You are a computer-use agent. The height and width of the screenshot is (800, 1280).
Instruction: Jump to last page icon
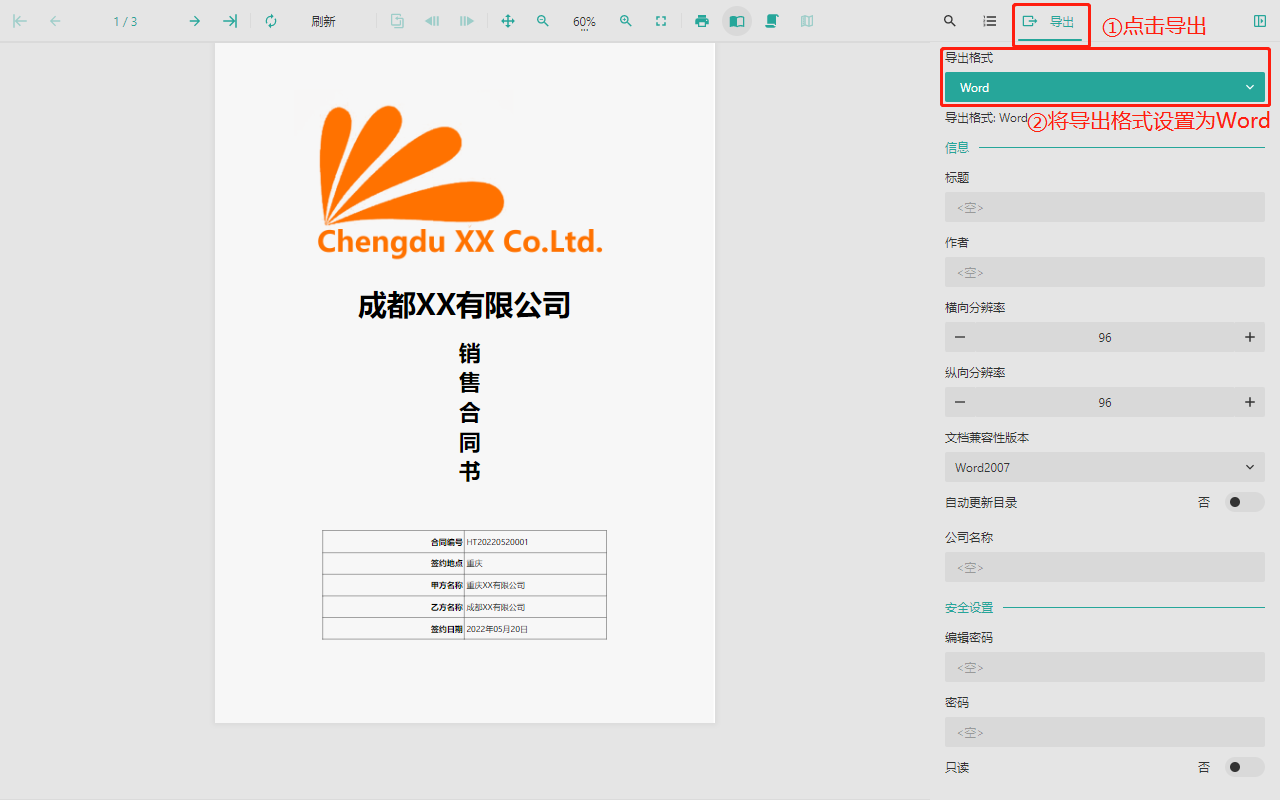point(230,21)
